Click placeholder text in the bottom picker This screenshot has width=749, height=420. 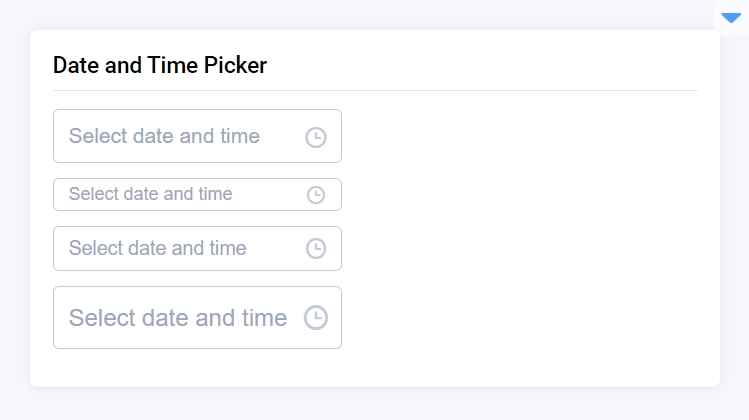177,318
